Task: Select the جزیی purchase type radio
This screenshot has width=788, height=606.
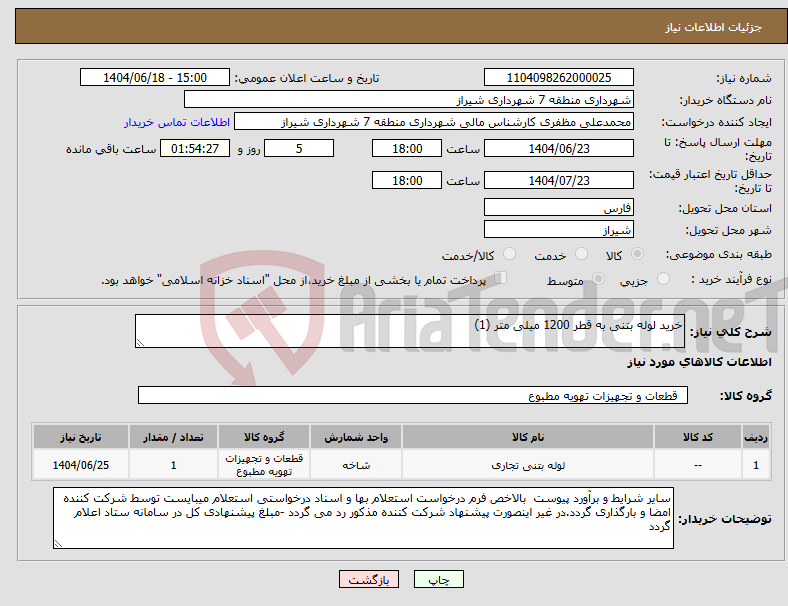Action: [663, 278]
